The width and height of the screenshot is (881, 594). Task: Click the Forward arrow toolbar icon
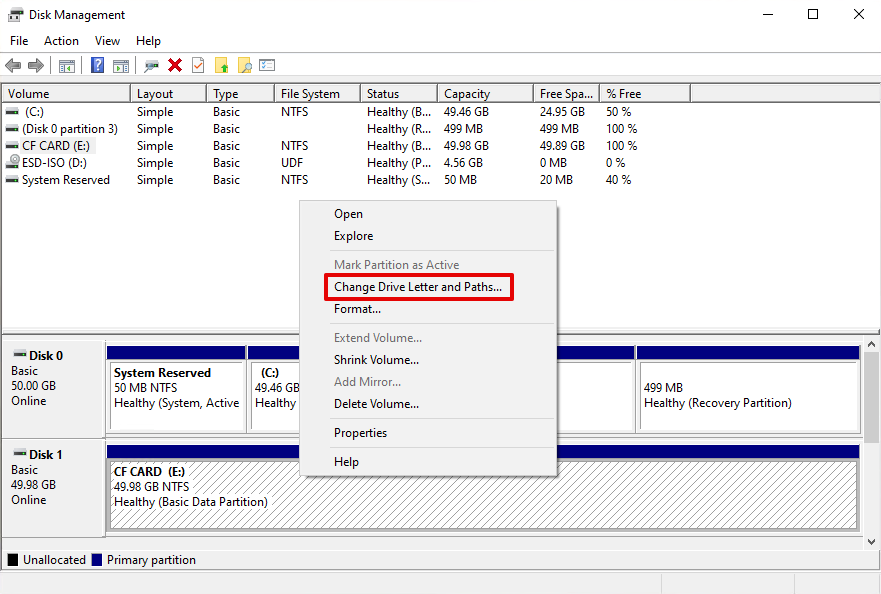[36, 66]
